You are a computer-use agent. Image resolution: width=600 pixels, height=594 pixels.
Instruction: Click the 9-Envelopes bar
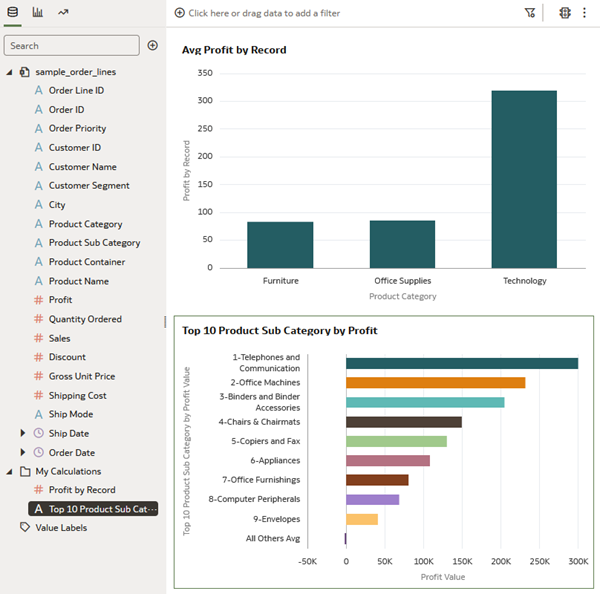pyautogui.click(x=362, y=519)
